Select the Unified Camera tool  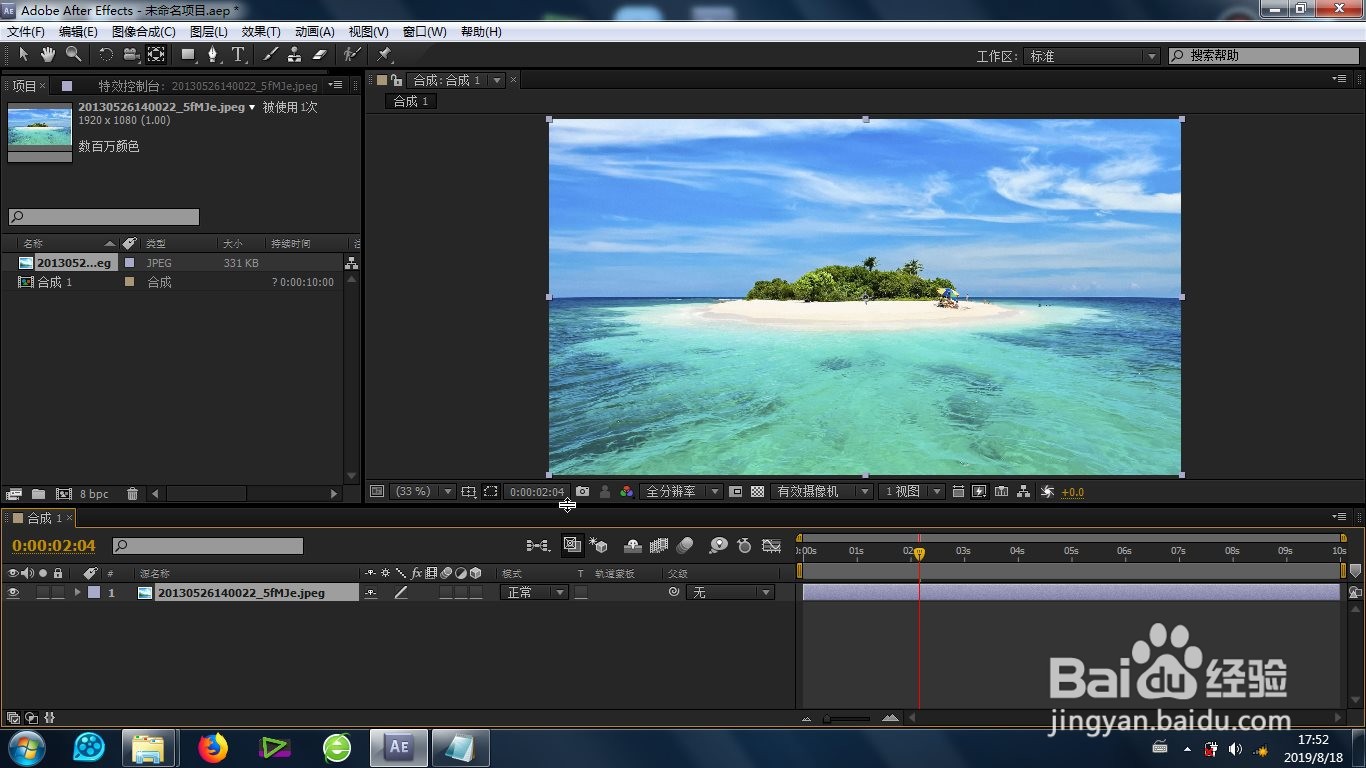point(131,54)
